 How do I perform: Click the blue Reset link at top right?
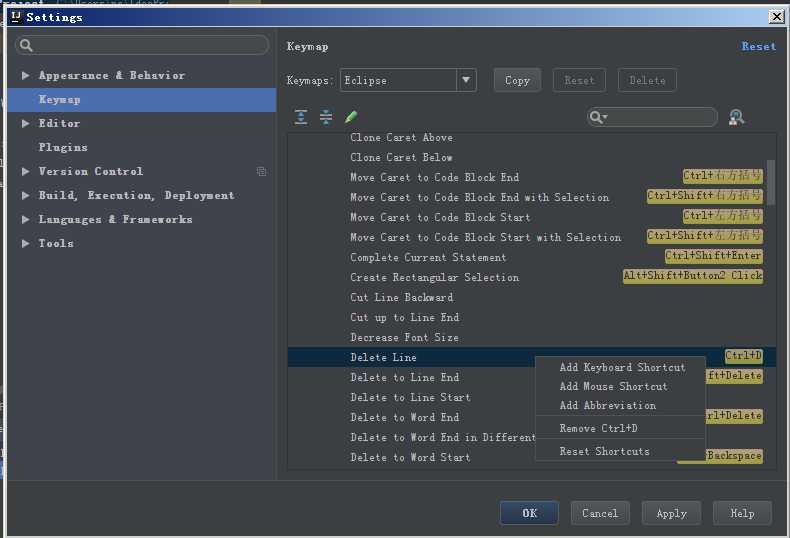758,46
